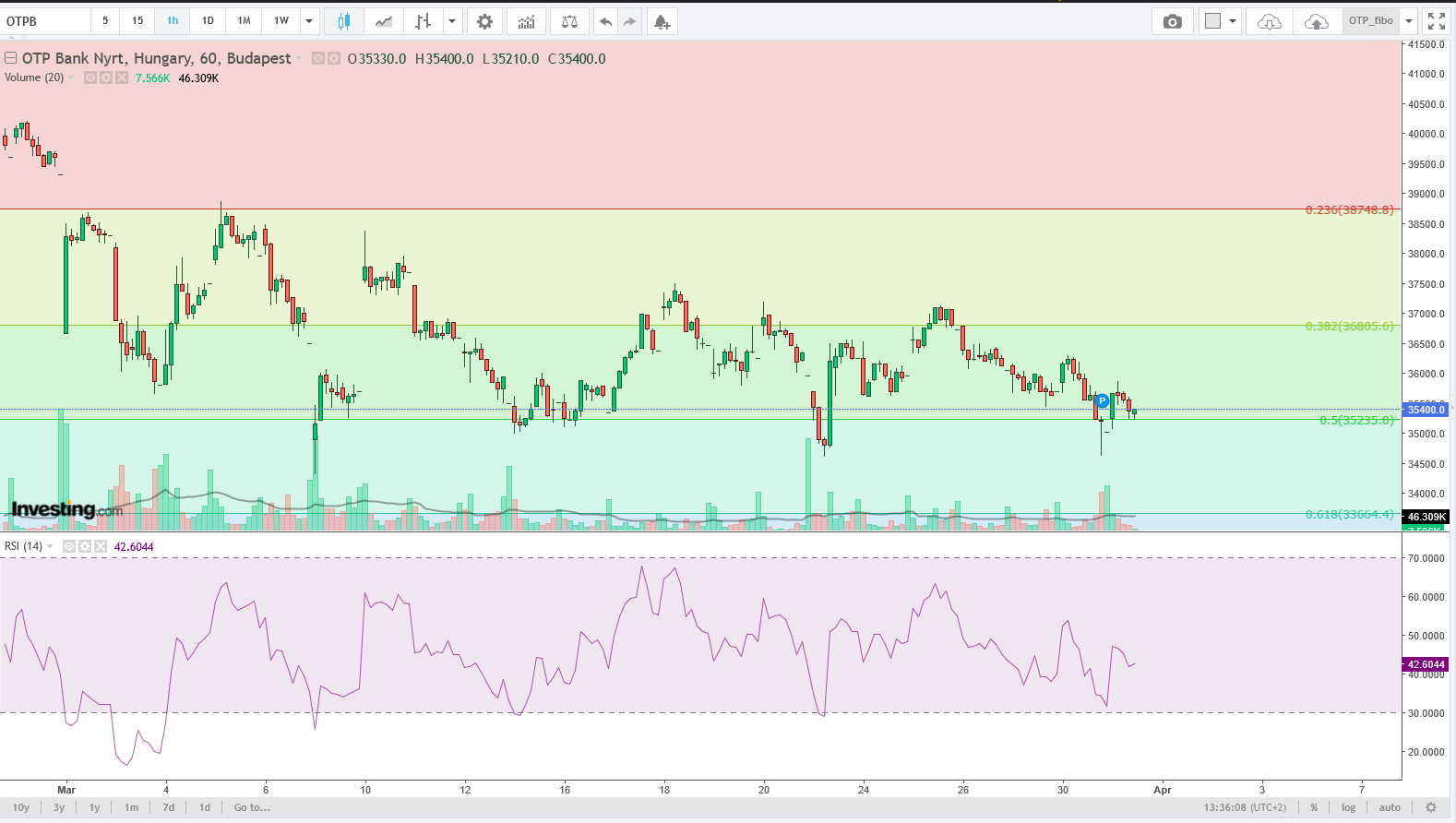Undo the last chart action
Viewport: 1456px width, 823px height.
[605, 21]
